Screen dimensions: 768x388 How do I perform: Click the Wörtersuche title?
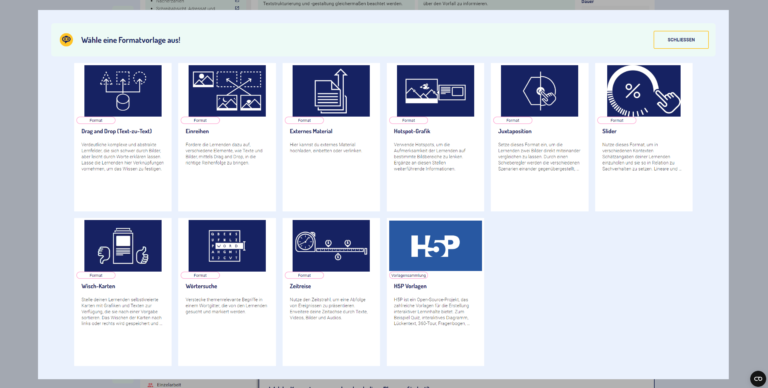point(201,286)
